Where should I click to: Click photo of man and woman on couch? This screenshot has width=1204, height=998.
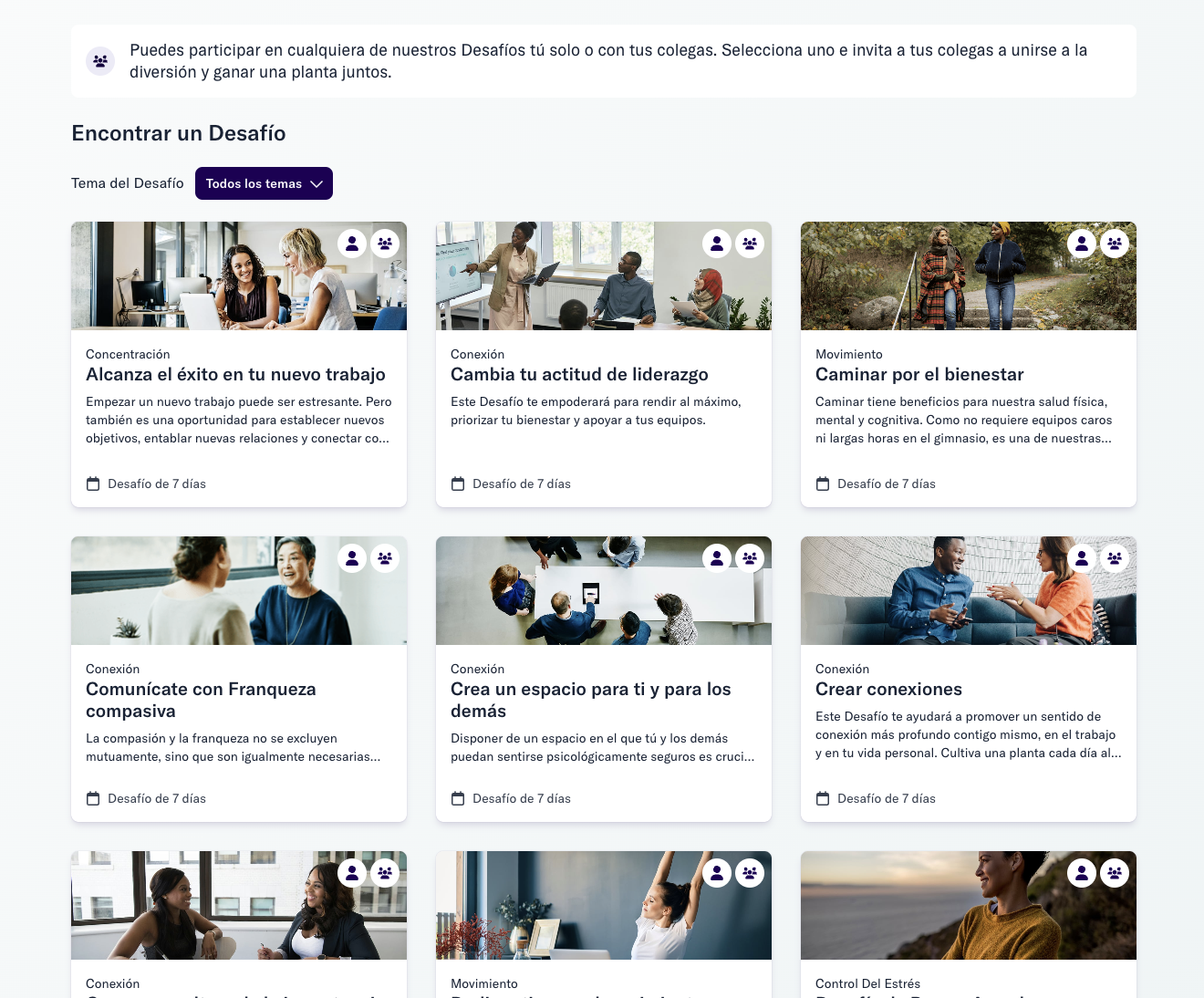tap(969, 590)
